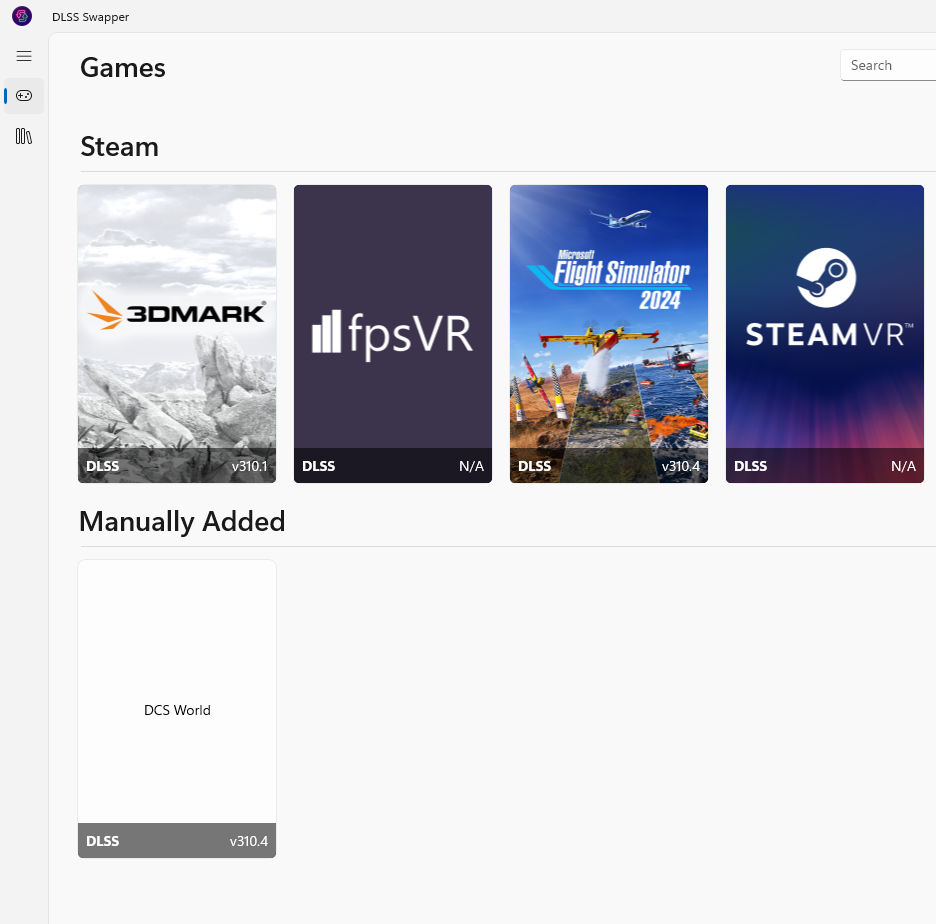Click inside the Search field
Screen dimensions: 936x924
click(x=888, y=65)
